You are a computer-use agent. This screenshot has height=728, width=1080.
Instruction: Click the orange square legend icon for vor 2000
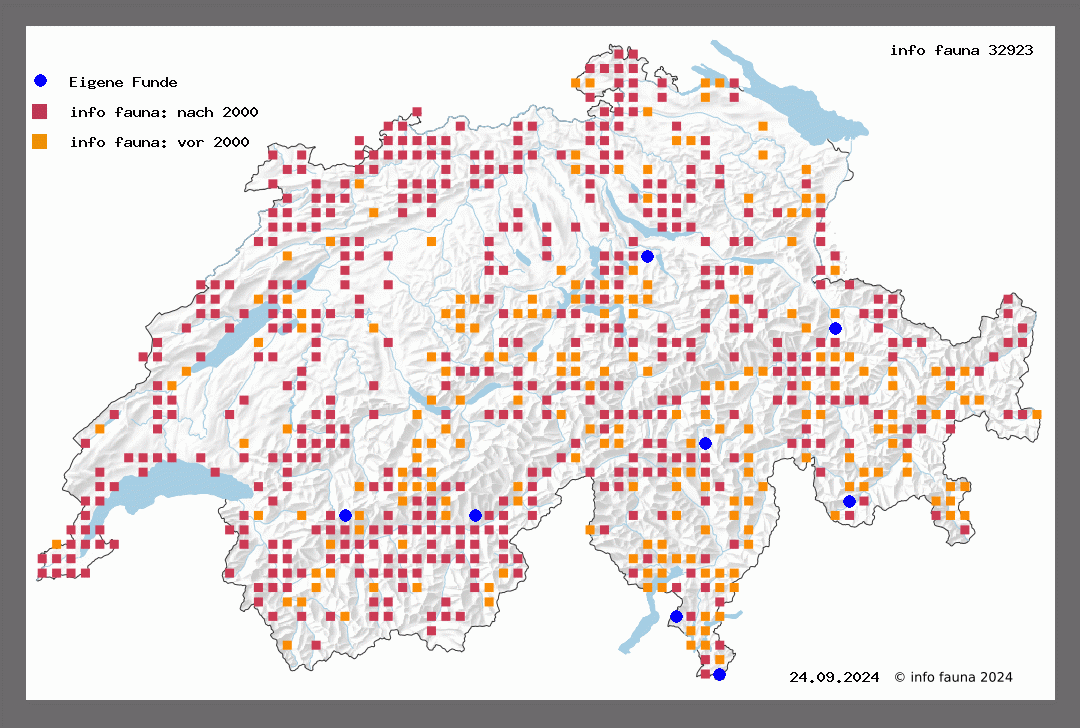40,141
